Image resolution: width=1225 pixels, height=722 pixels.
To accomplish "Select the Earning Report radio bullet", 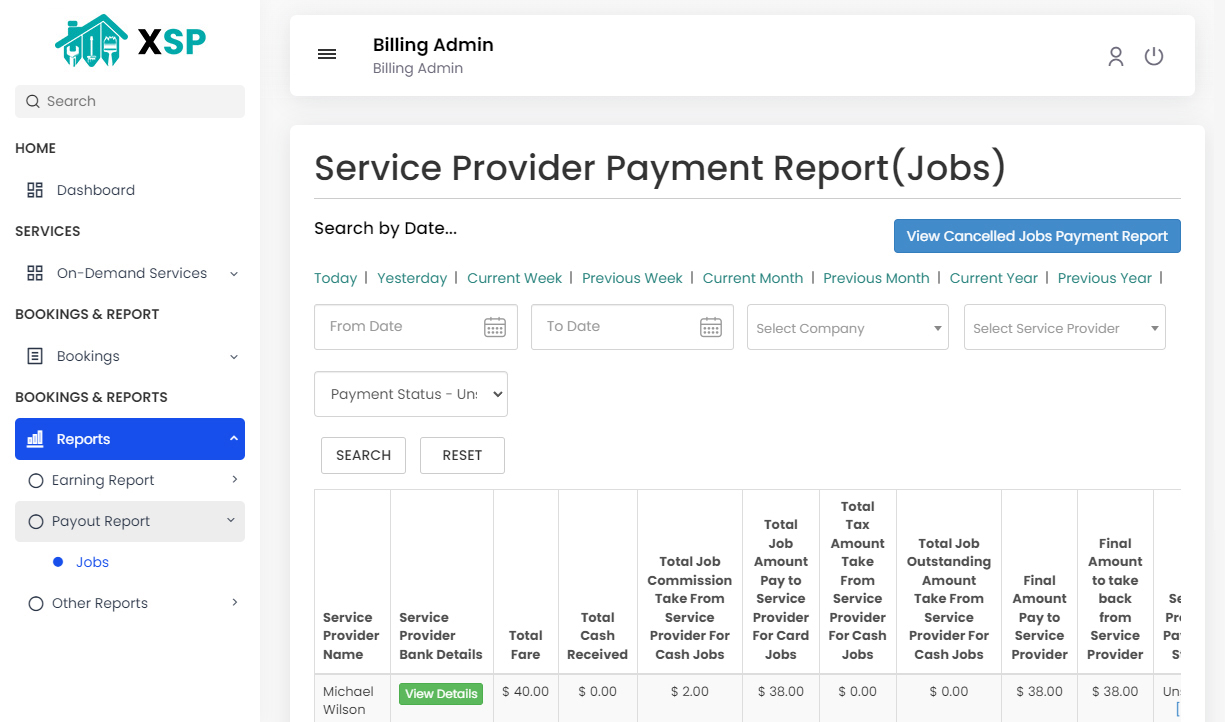I will coord(35,479).
